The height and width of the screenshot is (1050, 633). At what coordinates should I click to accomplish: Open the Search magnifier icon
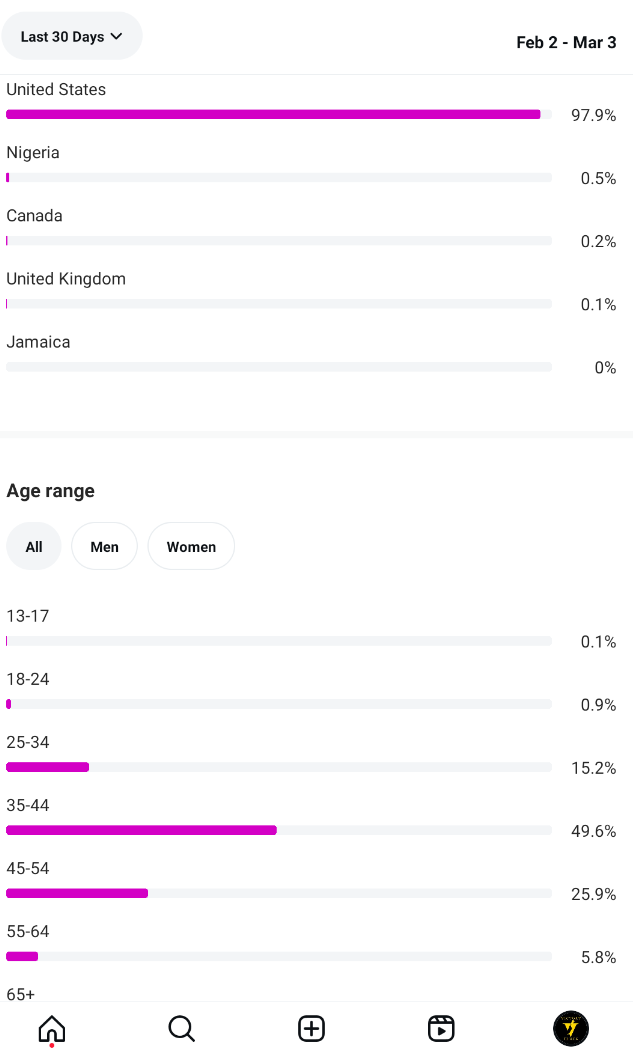[182, 1029]
